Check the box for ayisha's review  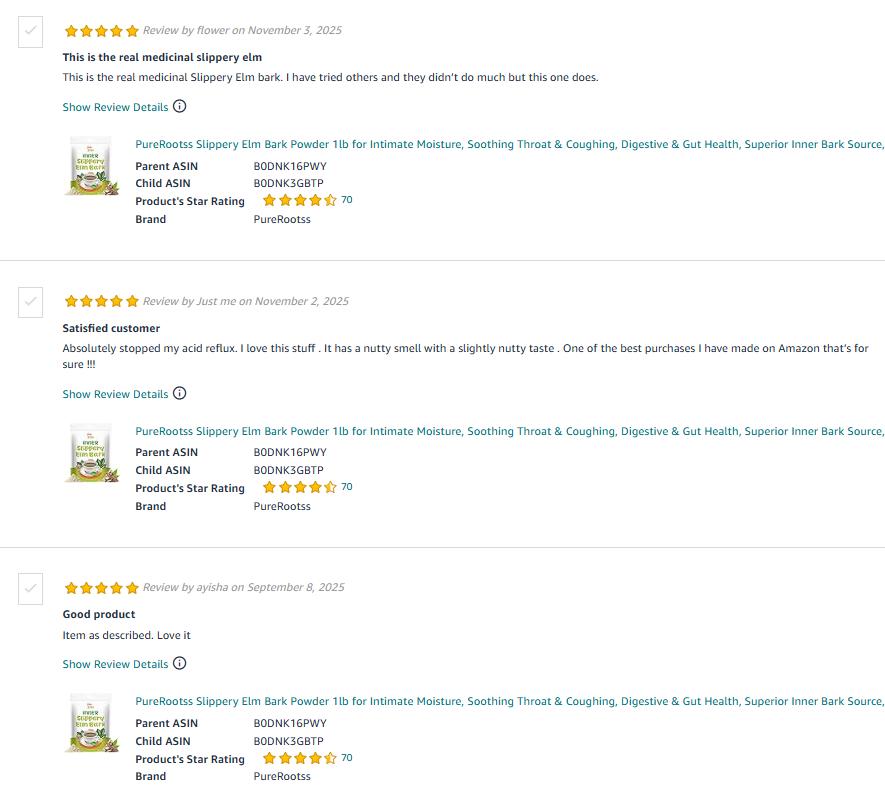31,589
